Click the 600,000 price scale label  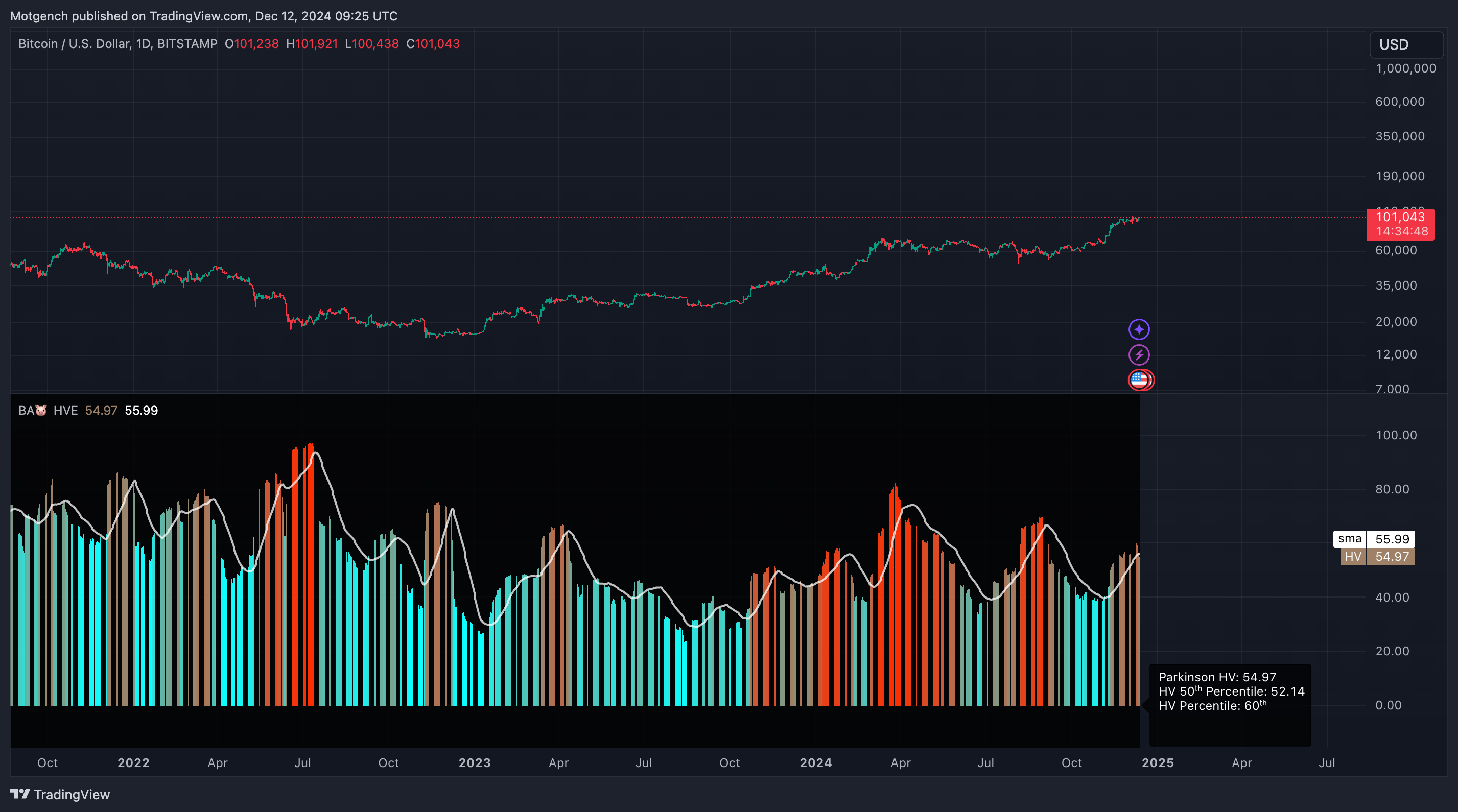point(1400,101)
